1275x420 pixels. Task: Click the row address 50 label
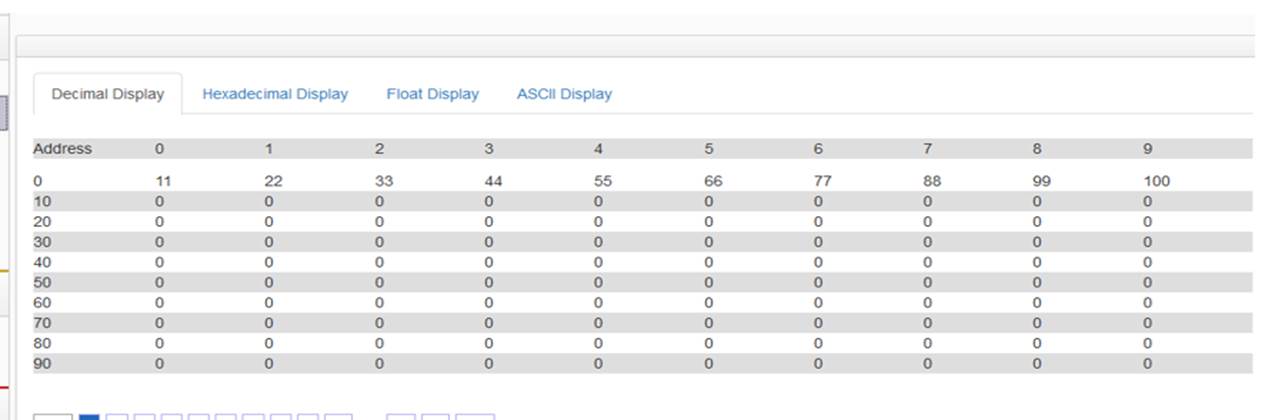tap(42, 282)
